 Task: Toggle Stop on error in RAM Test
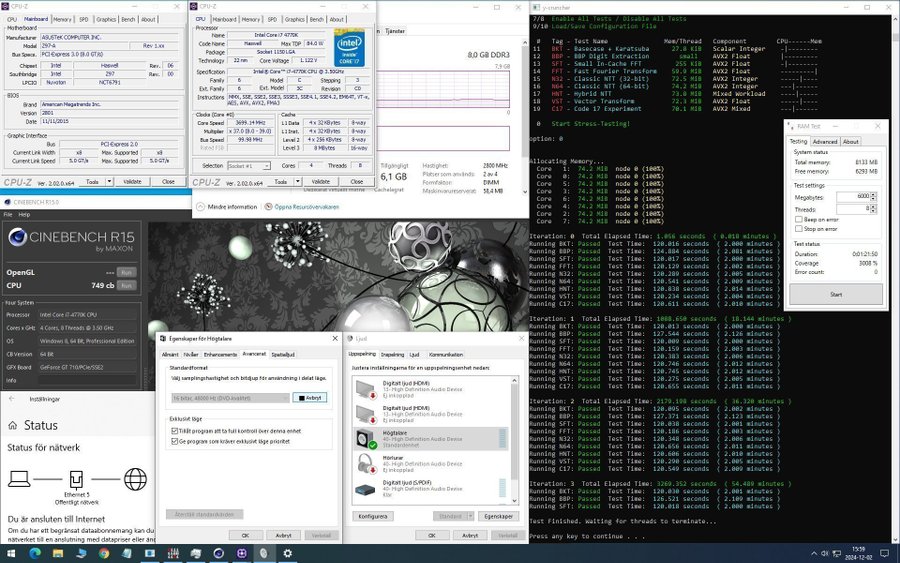(x=798, y=228)
